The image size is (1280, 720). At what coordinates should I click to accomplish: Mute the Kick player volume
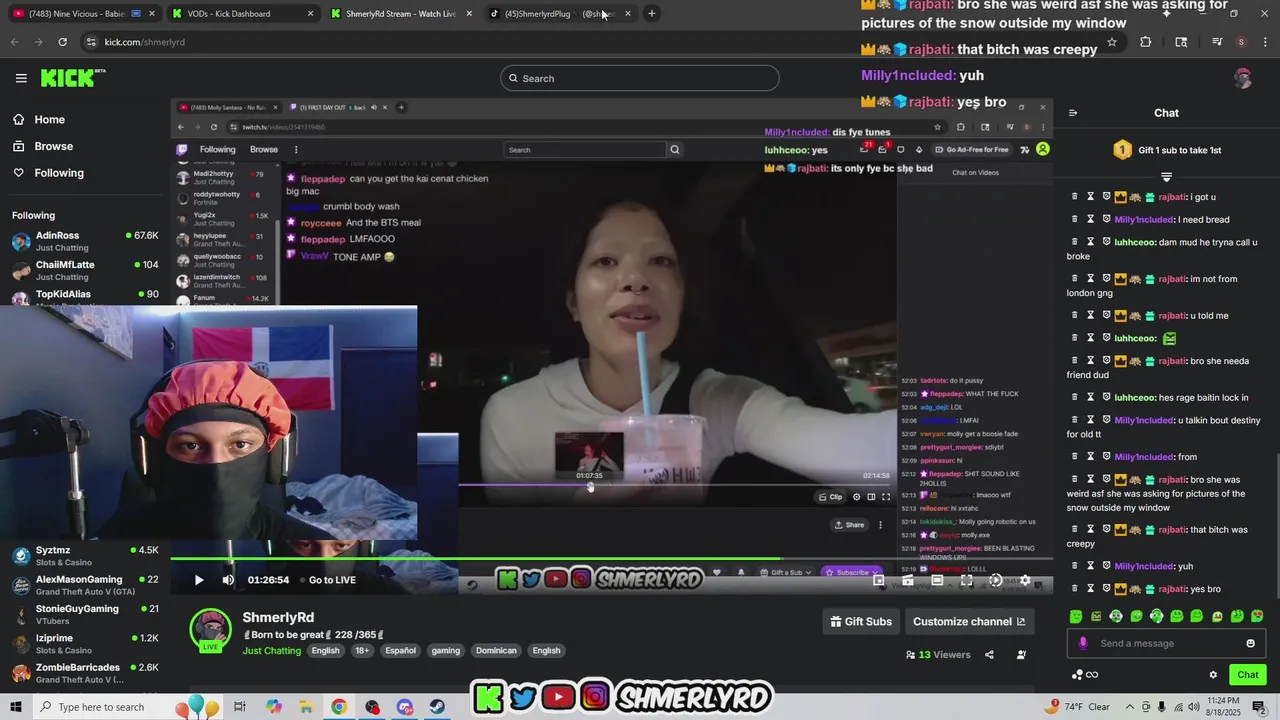(228, 580)
